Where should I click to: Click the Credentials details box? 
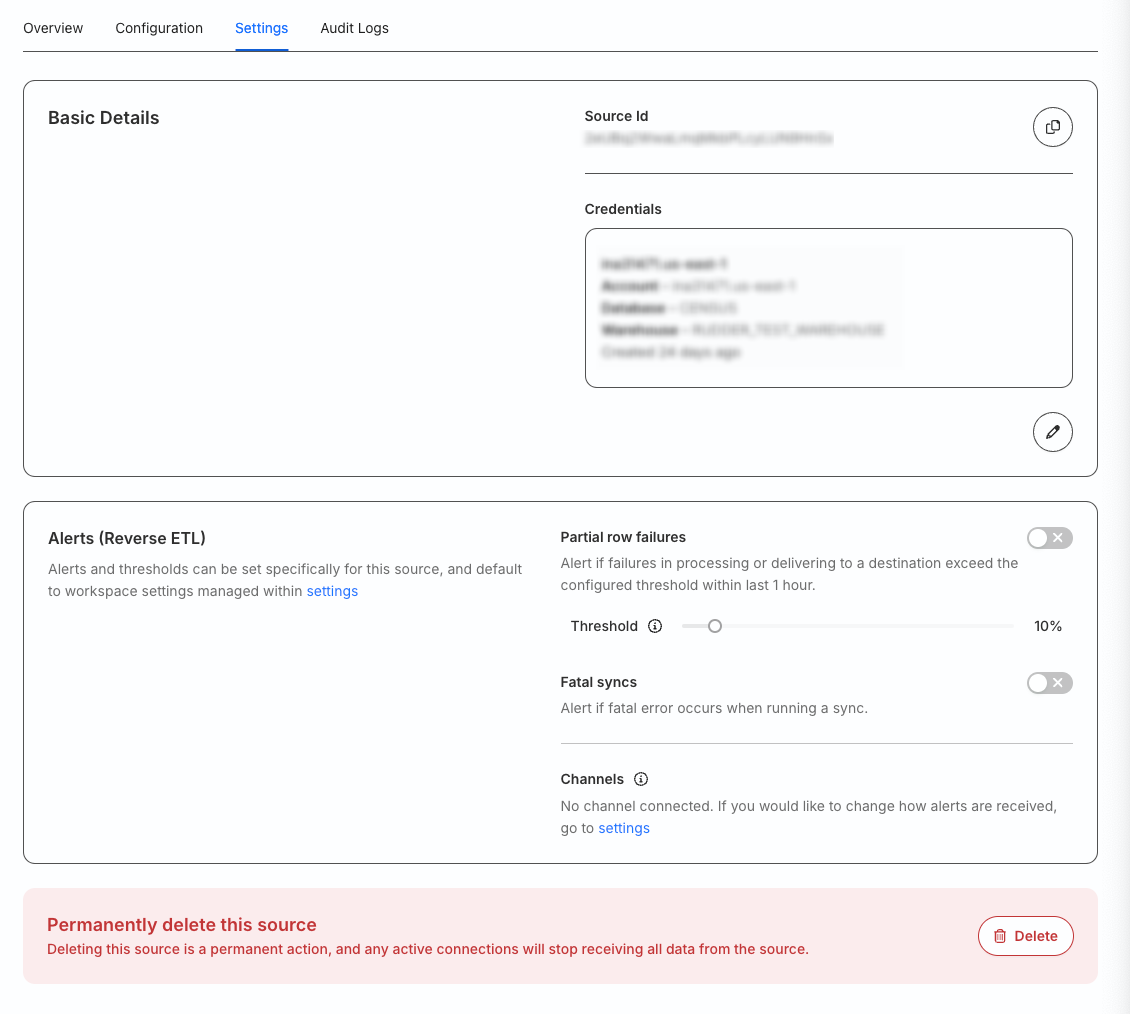pyautogui.click(x=828, y=308)
